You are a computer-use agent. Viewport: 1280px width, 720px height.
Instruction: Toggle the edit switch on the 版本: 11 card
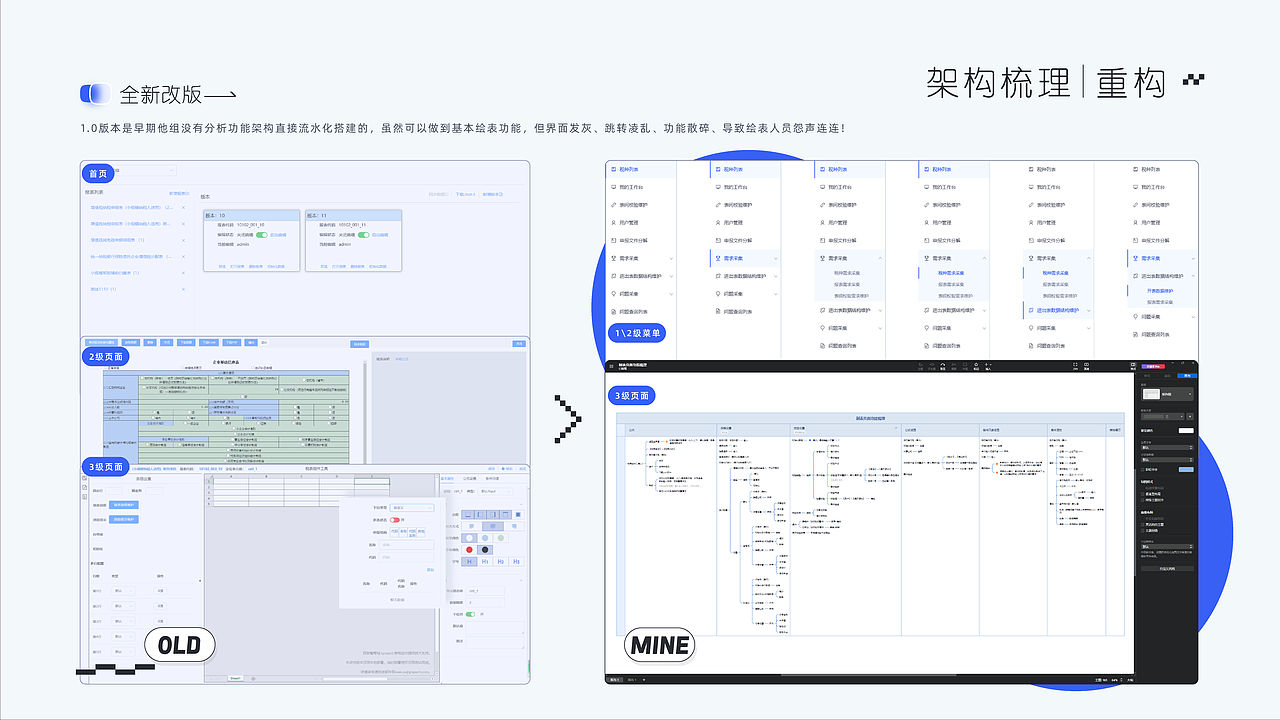pyautogui.click(x=362, y=234)
